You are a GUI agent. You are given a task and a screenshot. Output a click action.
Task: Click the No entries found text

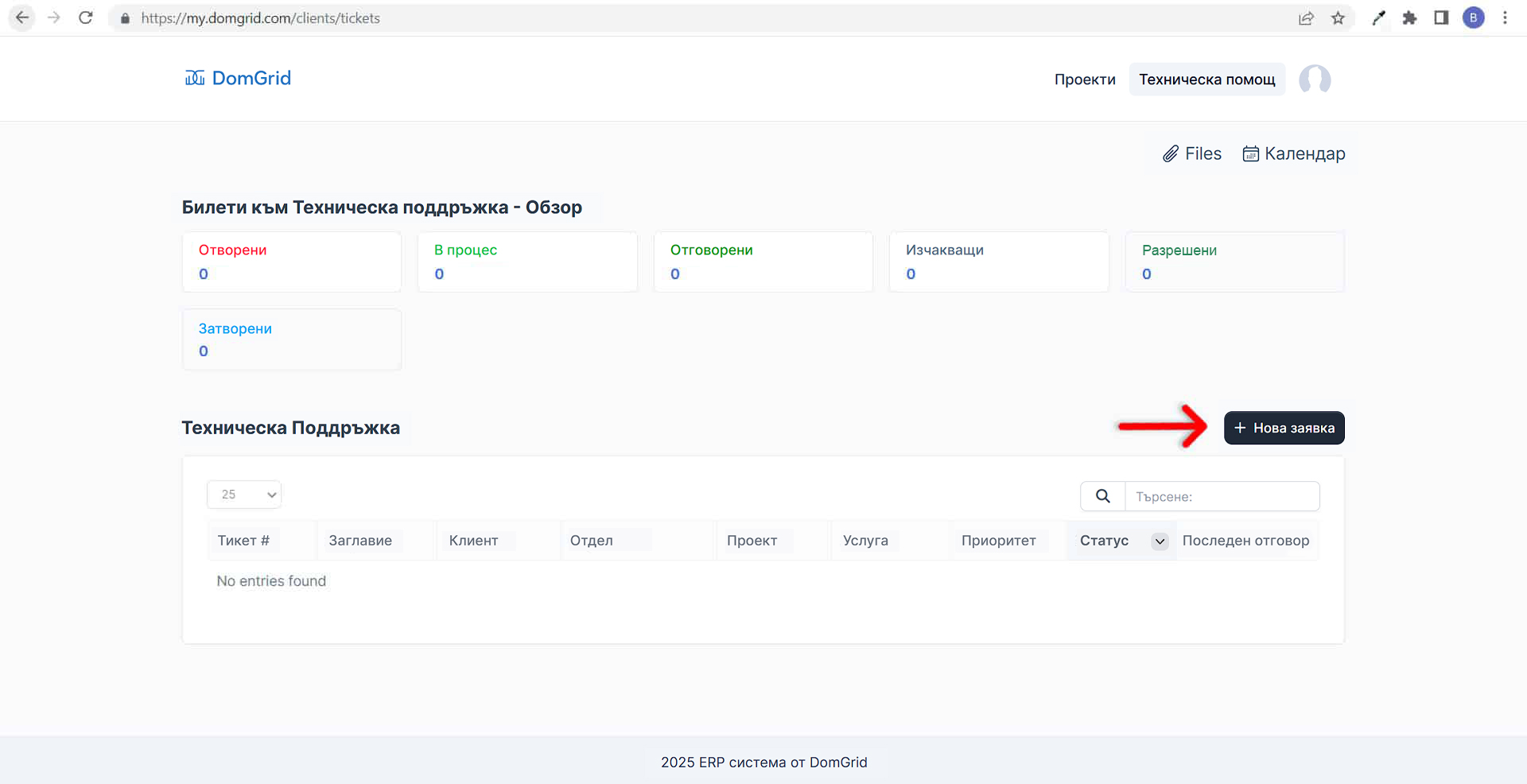click(x=271, y=581)
